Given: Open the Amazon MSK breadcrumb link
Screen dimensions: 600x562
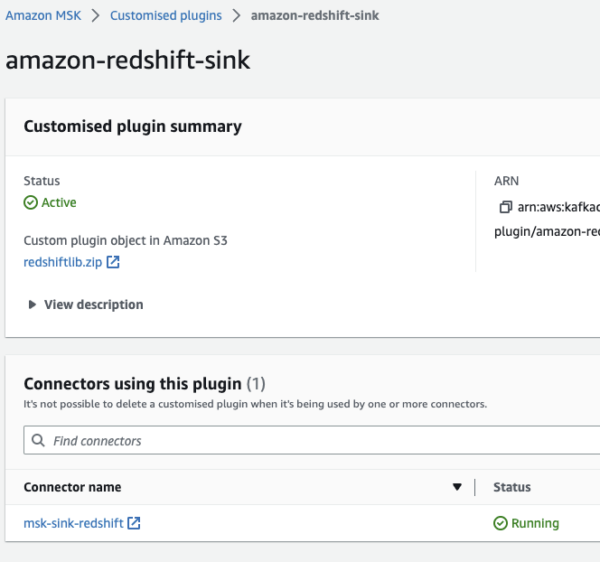Looking at the screenshot, I should 43,16.
